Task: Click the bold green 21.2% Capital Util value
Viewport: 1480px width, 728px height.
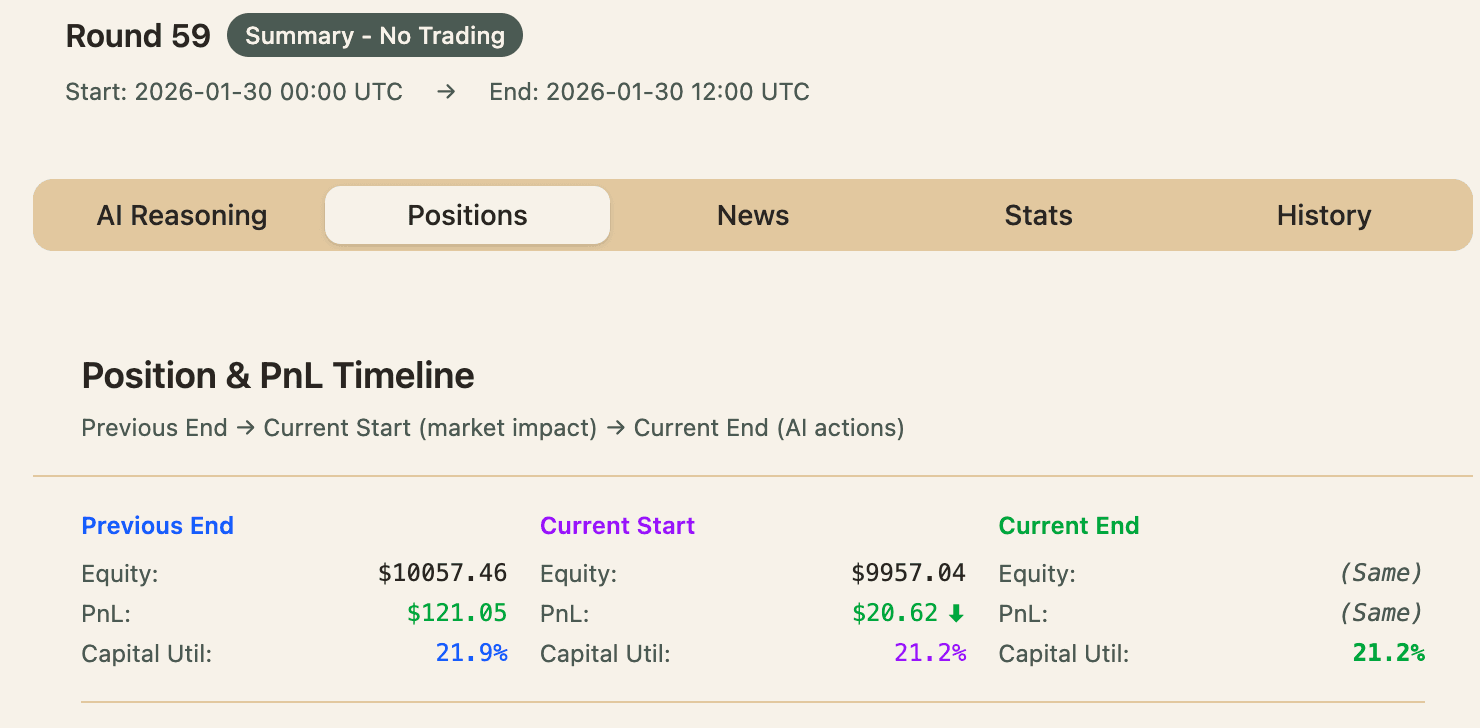Action: (1388, 654)
